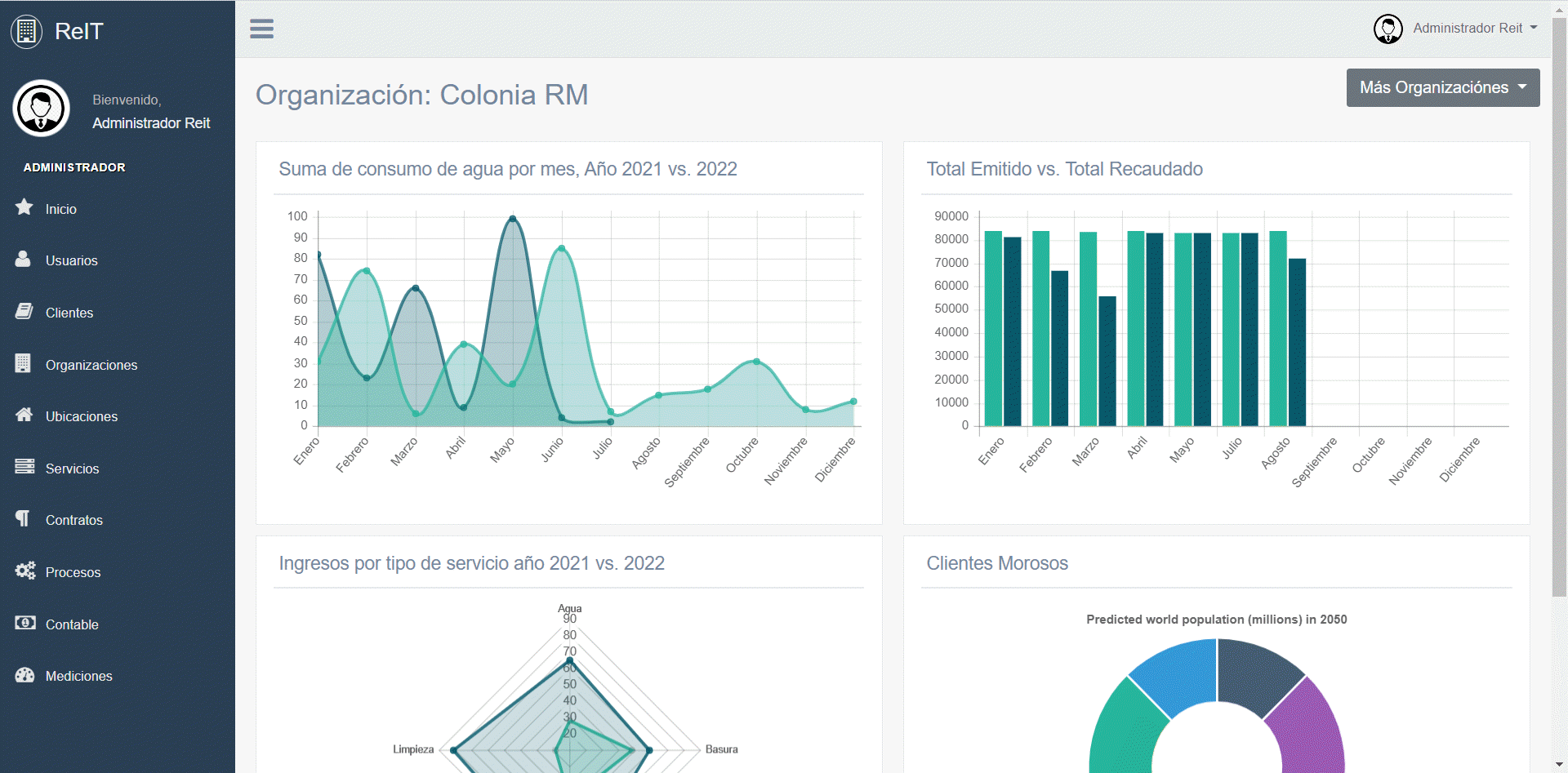Open the Contratos menu item

click(x=74, y=521)
